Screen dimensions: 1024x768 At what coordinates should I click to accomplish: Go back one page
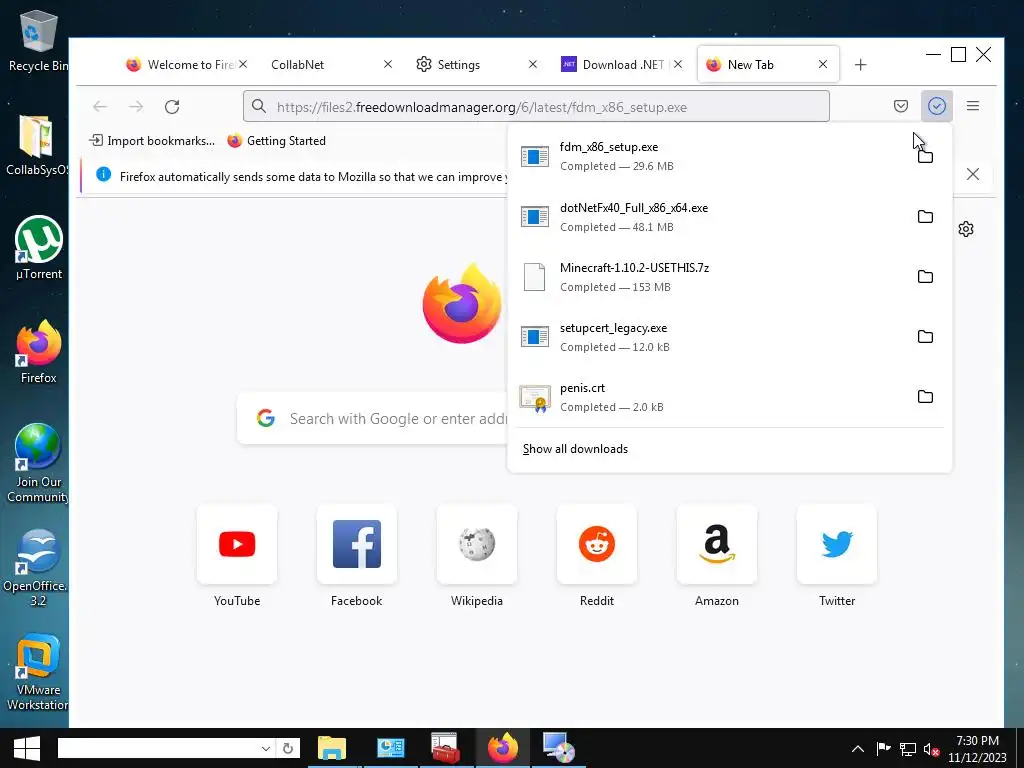(x=100, y=106)
